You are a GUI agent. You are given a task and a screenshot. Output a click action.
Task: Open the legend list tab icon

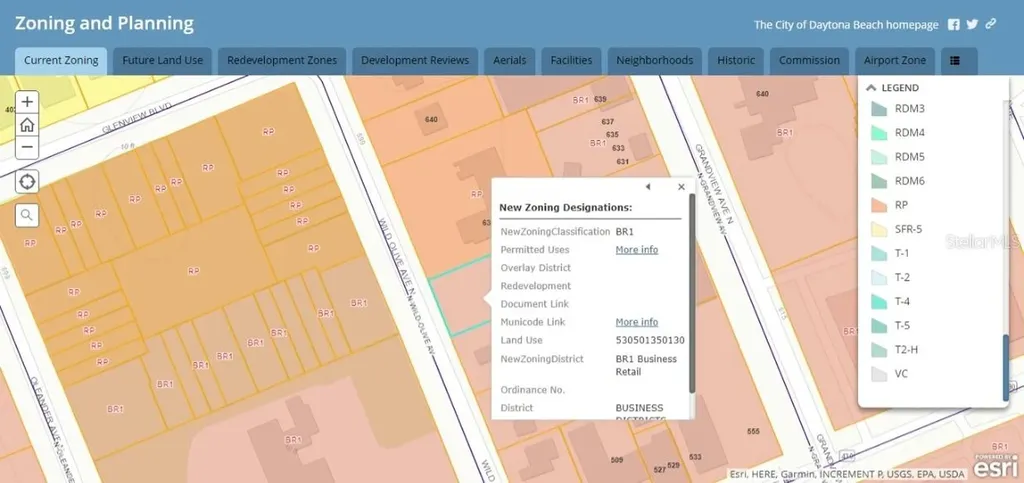coord(955,61)
